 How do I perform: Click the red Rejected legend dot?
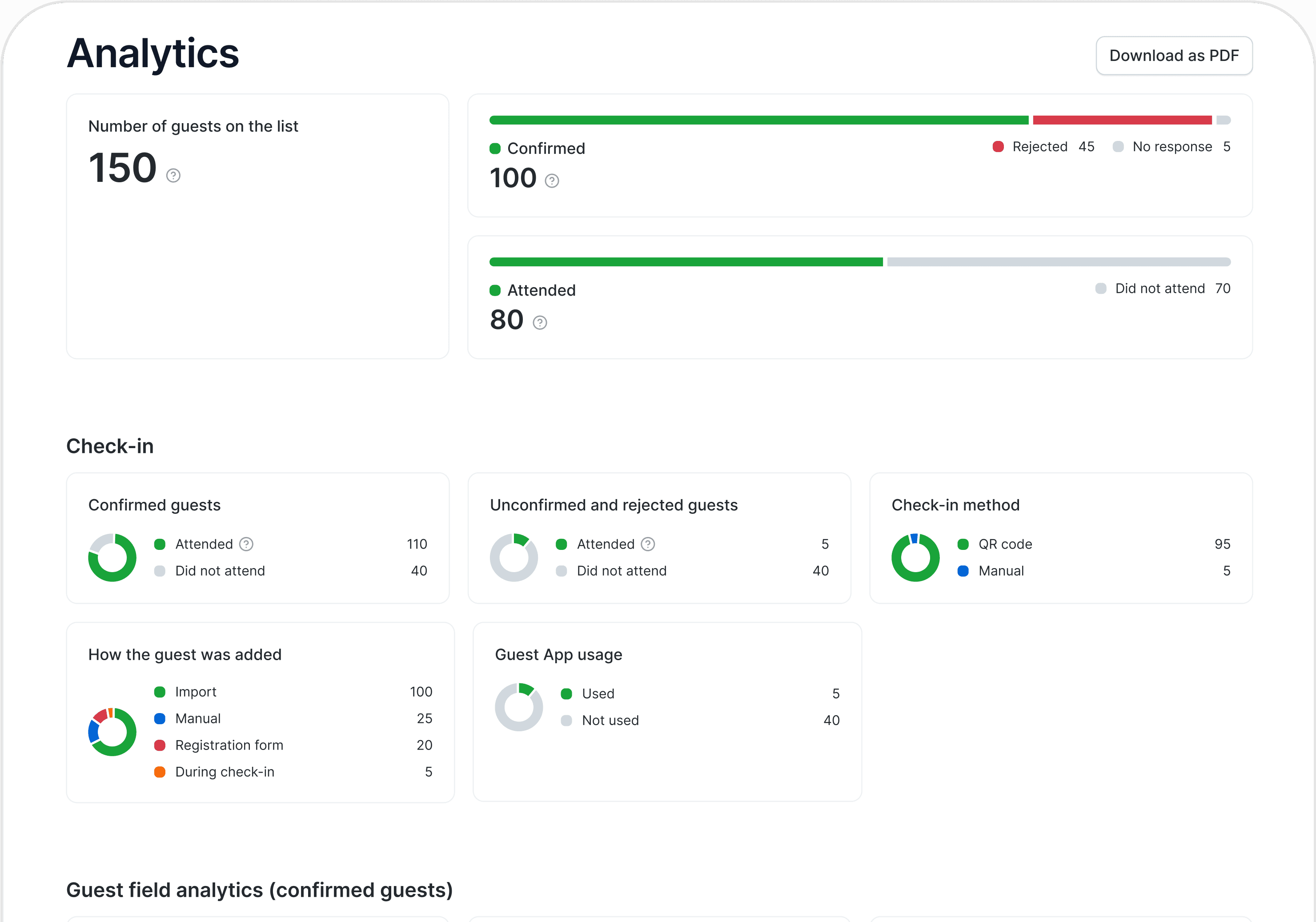pos(998,147)
